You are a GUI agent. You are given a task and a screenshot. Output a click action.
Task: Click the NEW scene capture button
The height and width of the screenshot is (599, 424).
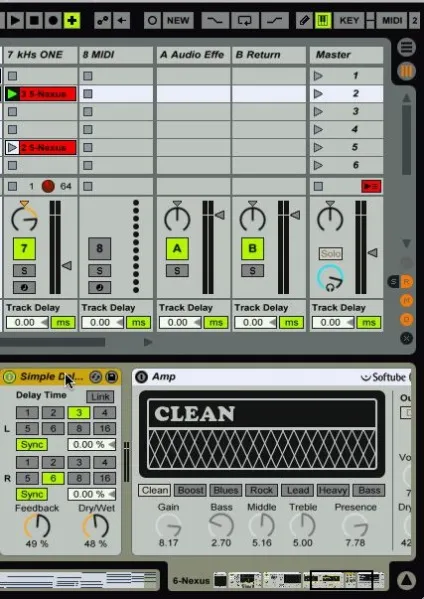tap(178, 20)
